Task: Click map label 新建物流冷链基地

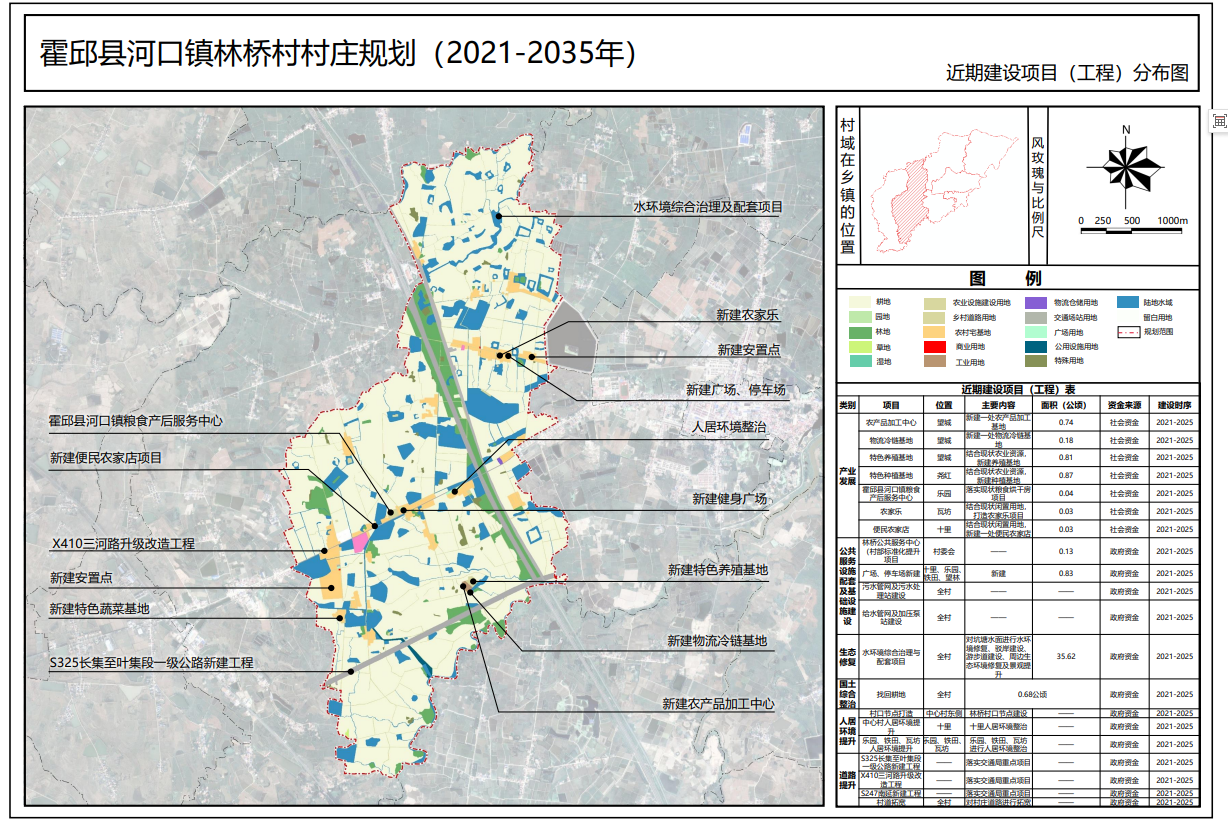Action: point(718,640)
